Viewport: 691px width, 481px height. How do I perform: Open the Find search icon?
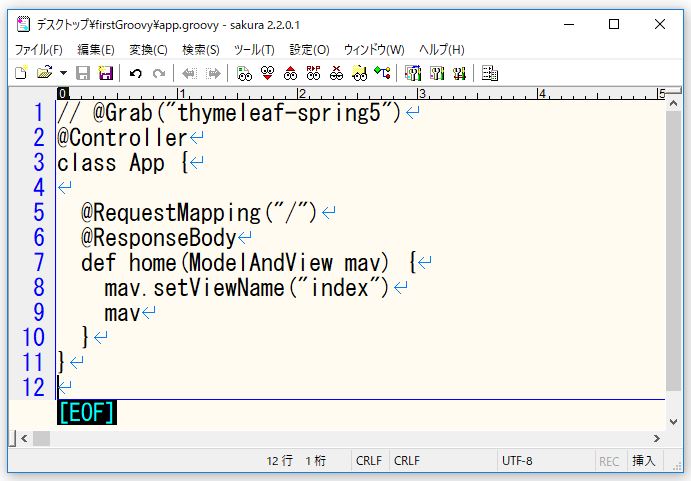[x=244, y=73]
